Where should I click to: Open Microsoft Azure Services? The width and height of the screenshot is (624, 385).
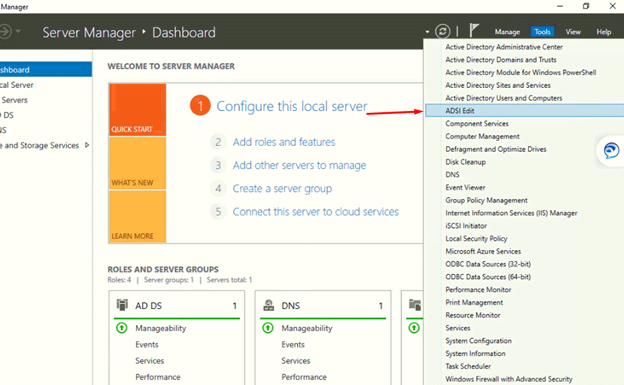pyautogui.click(x=483, y=251)
